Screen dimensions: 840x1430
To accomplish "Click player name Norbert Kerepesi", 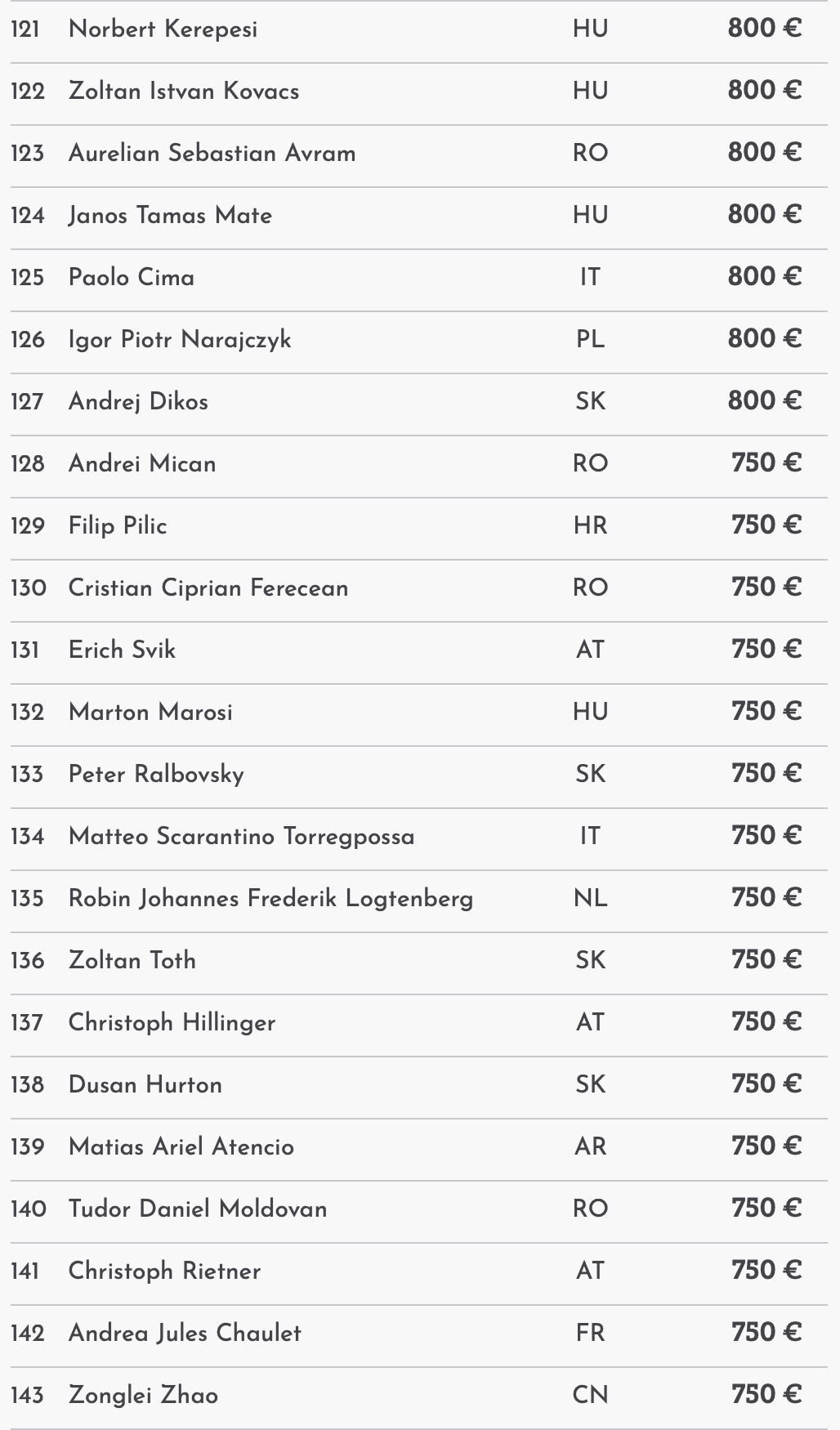I will 163,29.
